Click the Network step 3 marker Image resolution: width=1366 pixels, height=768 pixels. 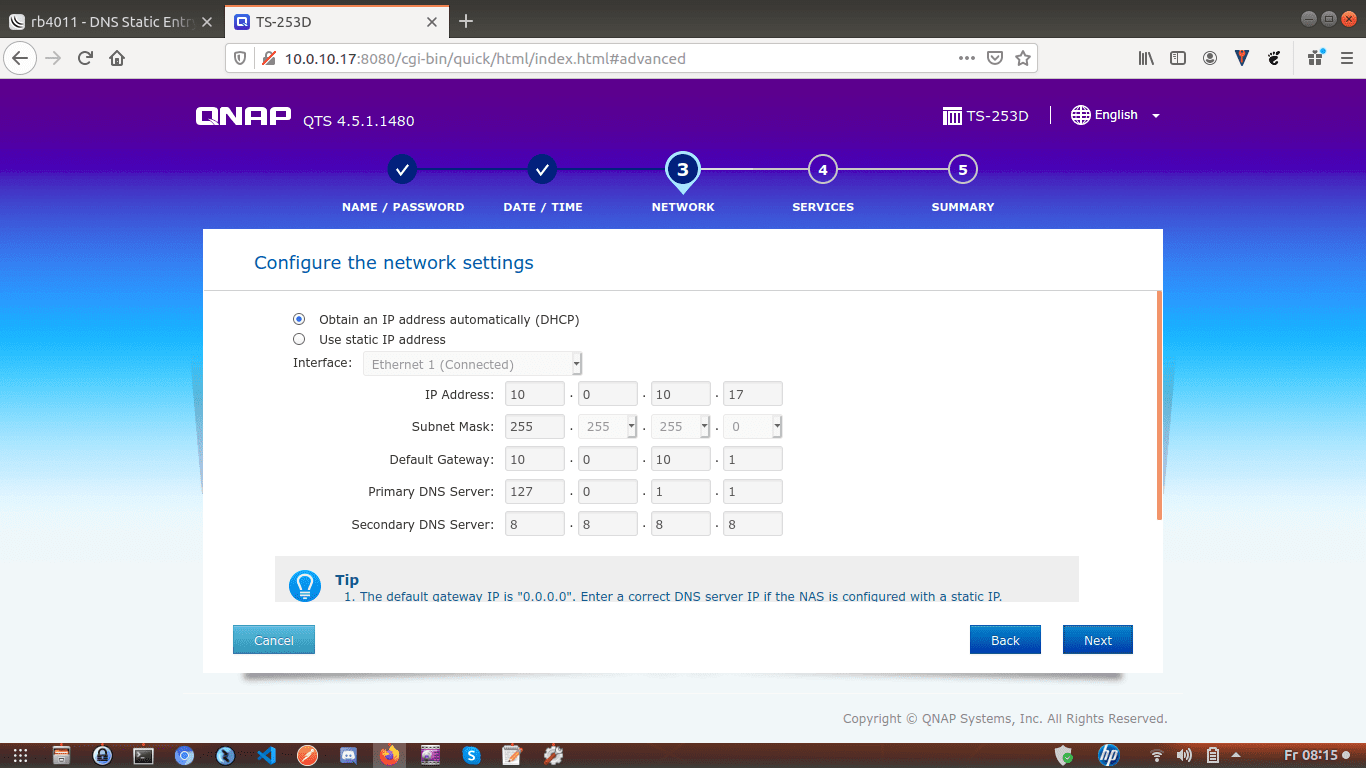click(683, 170)
